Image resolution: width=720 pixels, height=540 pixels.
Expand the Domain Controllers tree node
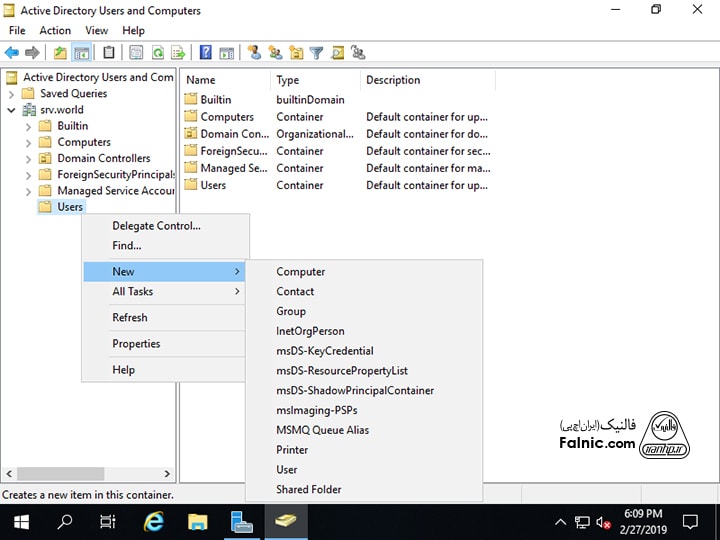point(28,158)
